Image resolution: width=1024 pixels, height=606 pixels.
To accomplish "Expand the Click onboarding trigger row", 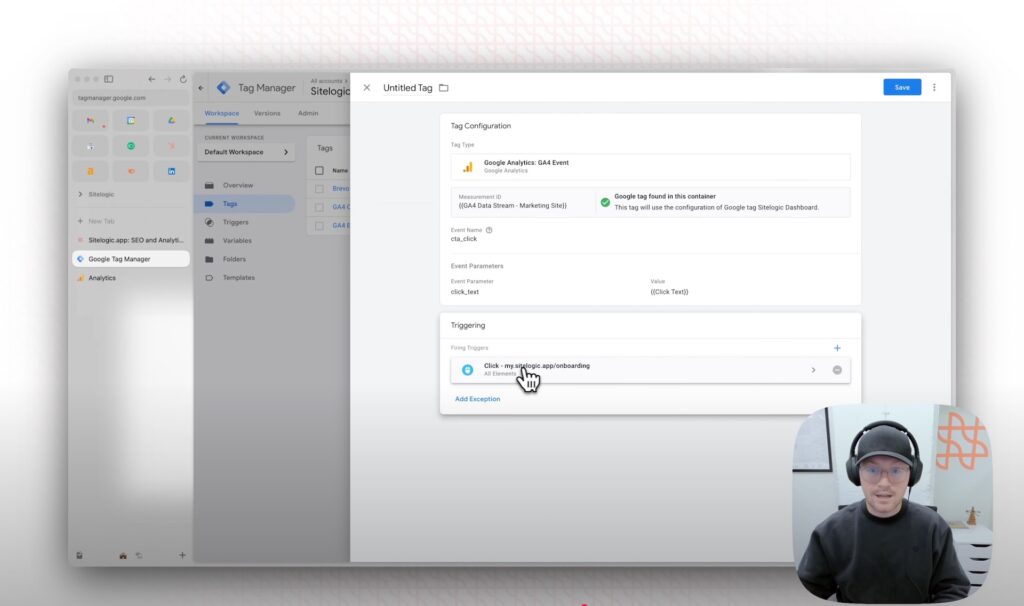I will click(x=813, y=369).
